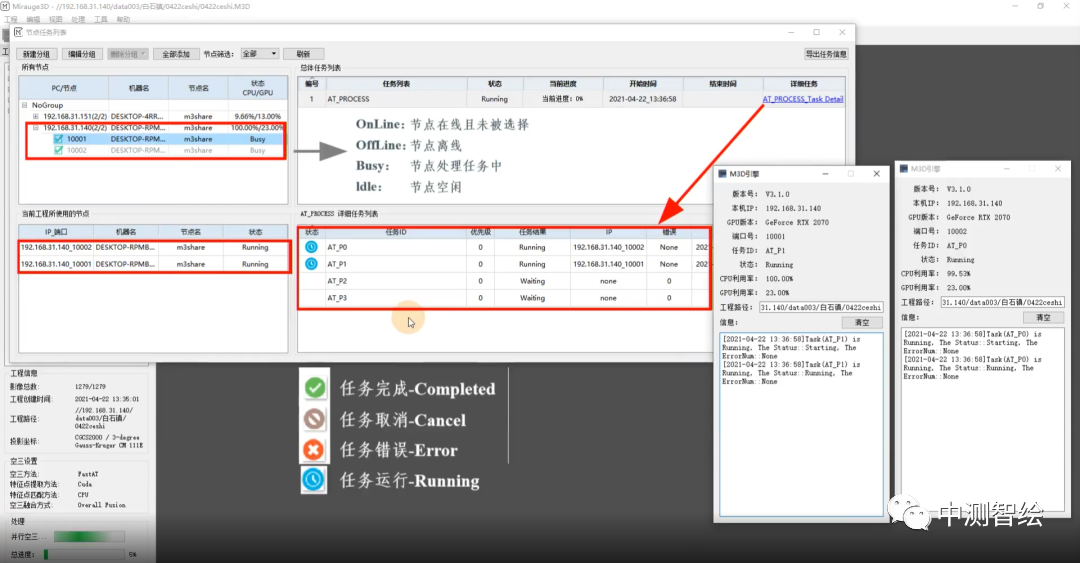Open the 工具 menu
This screenshot has height=563, width=1080.
(101, 19)
